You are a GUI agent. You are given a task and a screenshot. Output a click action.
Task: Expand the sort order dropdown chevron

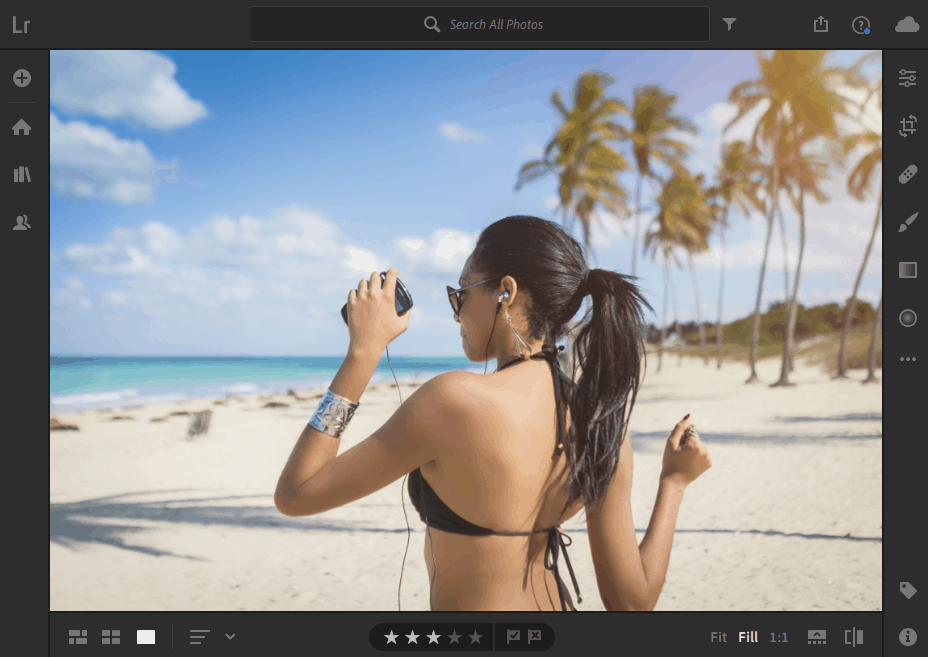pos(230,636)
